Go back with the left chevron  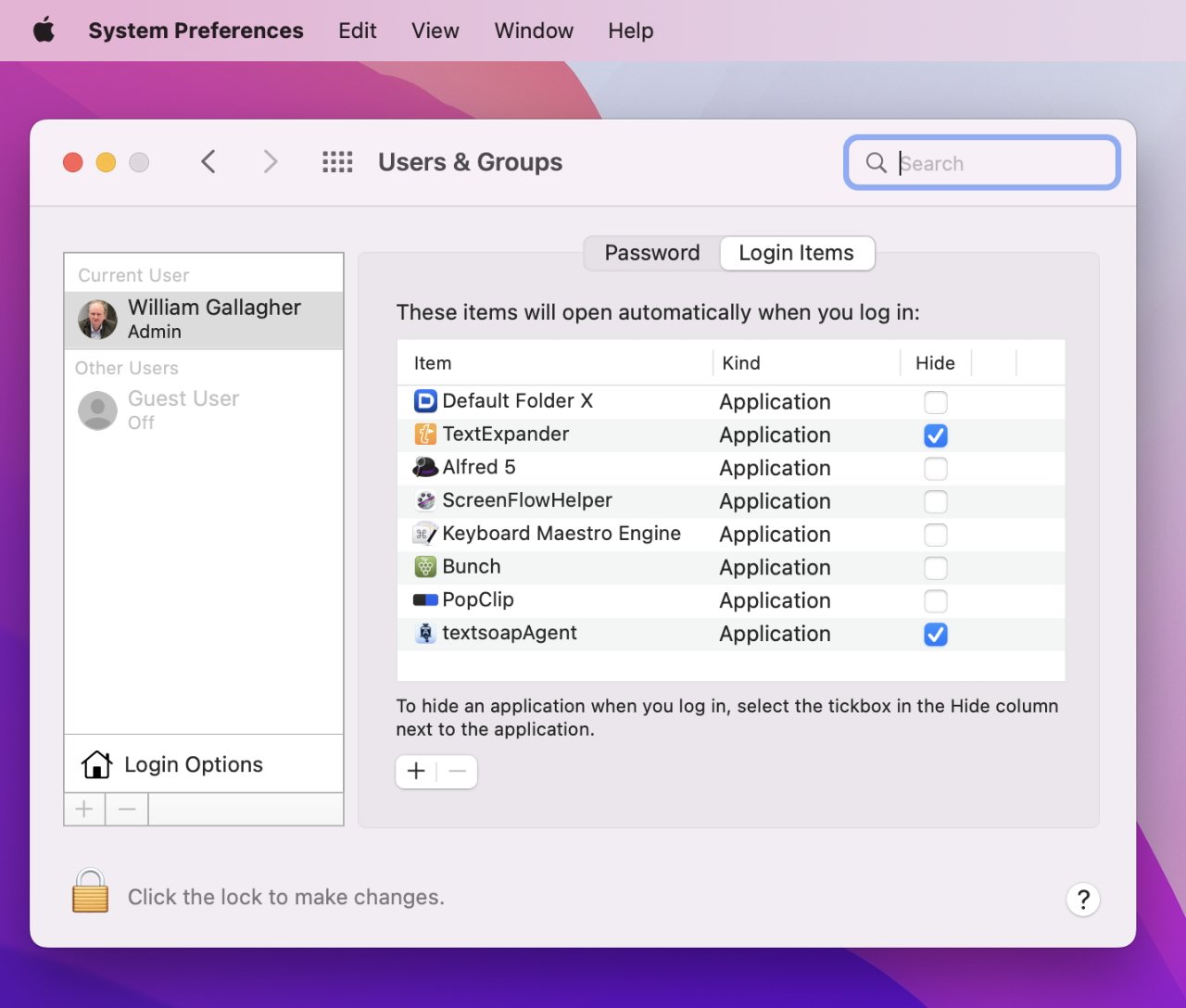208,162
